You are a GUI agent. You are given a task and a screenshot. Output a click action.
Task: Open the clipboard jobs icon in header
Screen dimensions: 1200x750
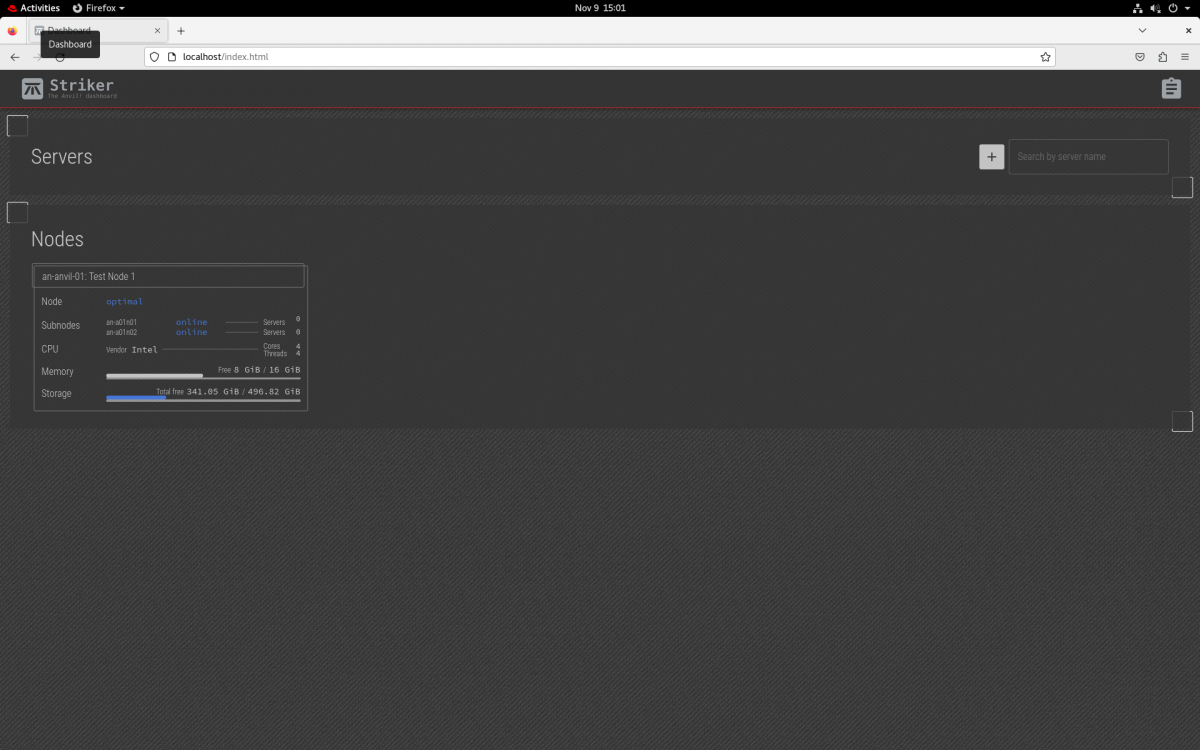(1171, 89)
